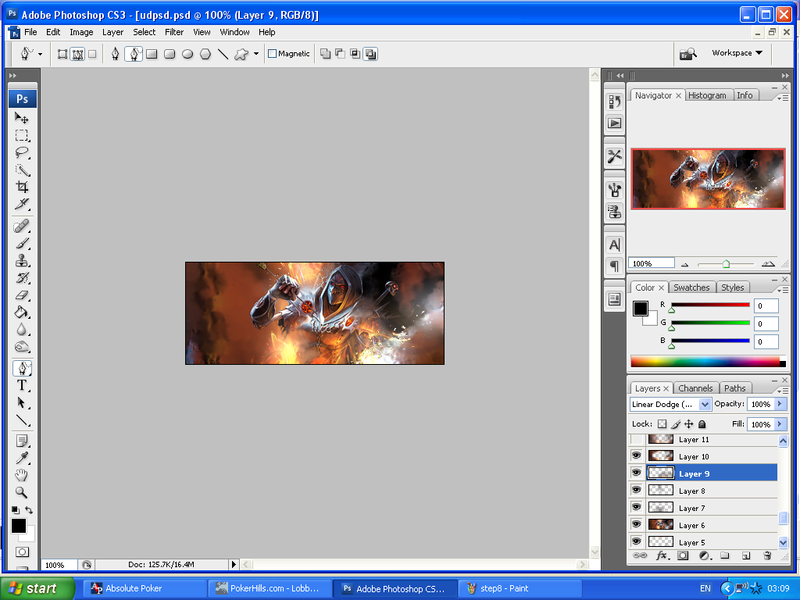This screenshot has height=600, width=800.
Task: Select the Brush tool in toolbox
Action: click(x=21, y=243)
